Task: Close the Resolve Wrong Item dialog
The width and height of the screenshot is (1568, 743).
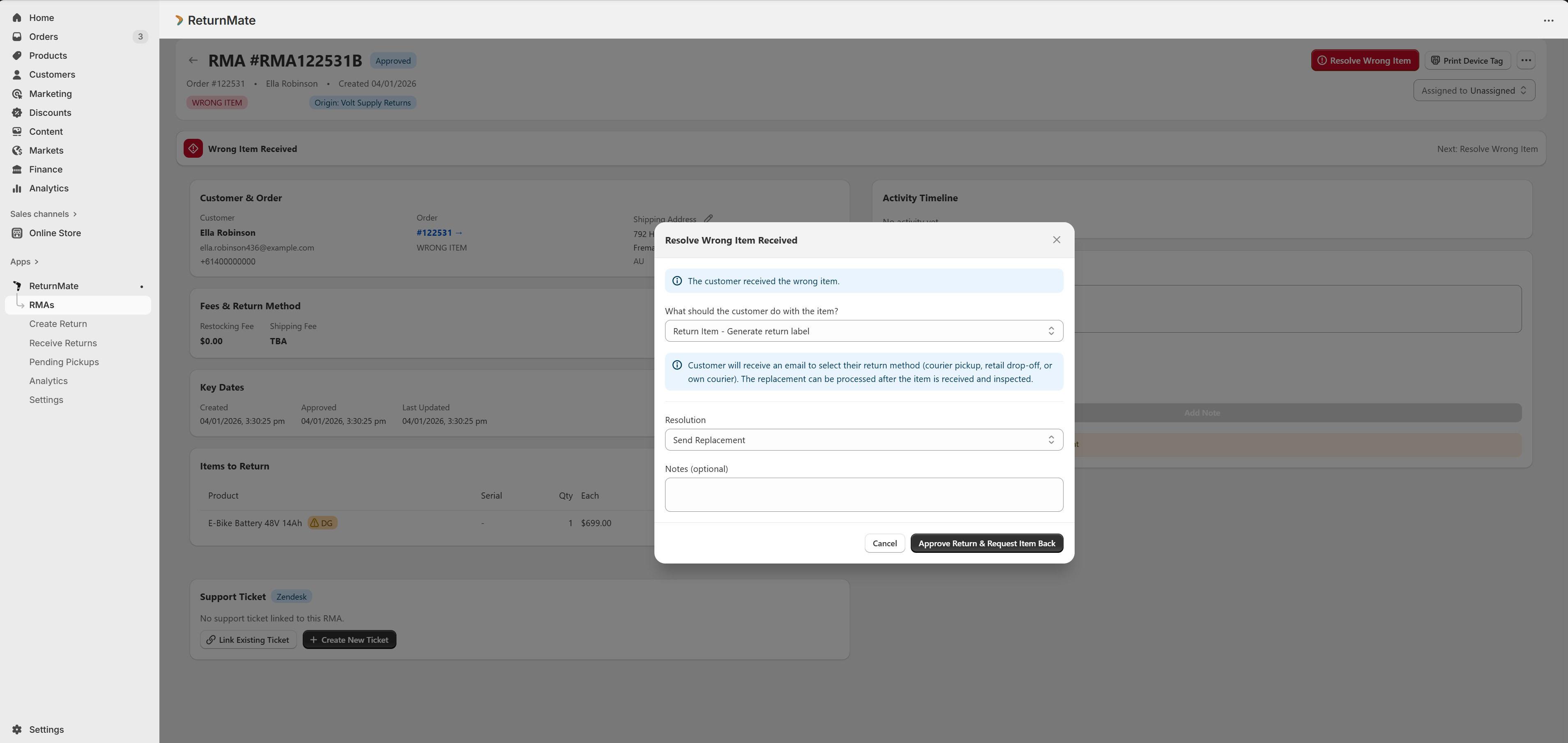Action: pos(1056,240)
